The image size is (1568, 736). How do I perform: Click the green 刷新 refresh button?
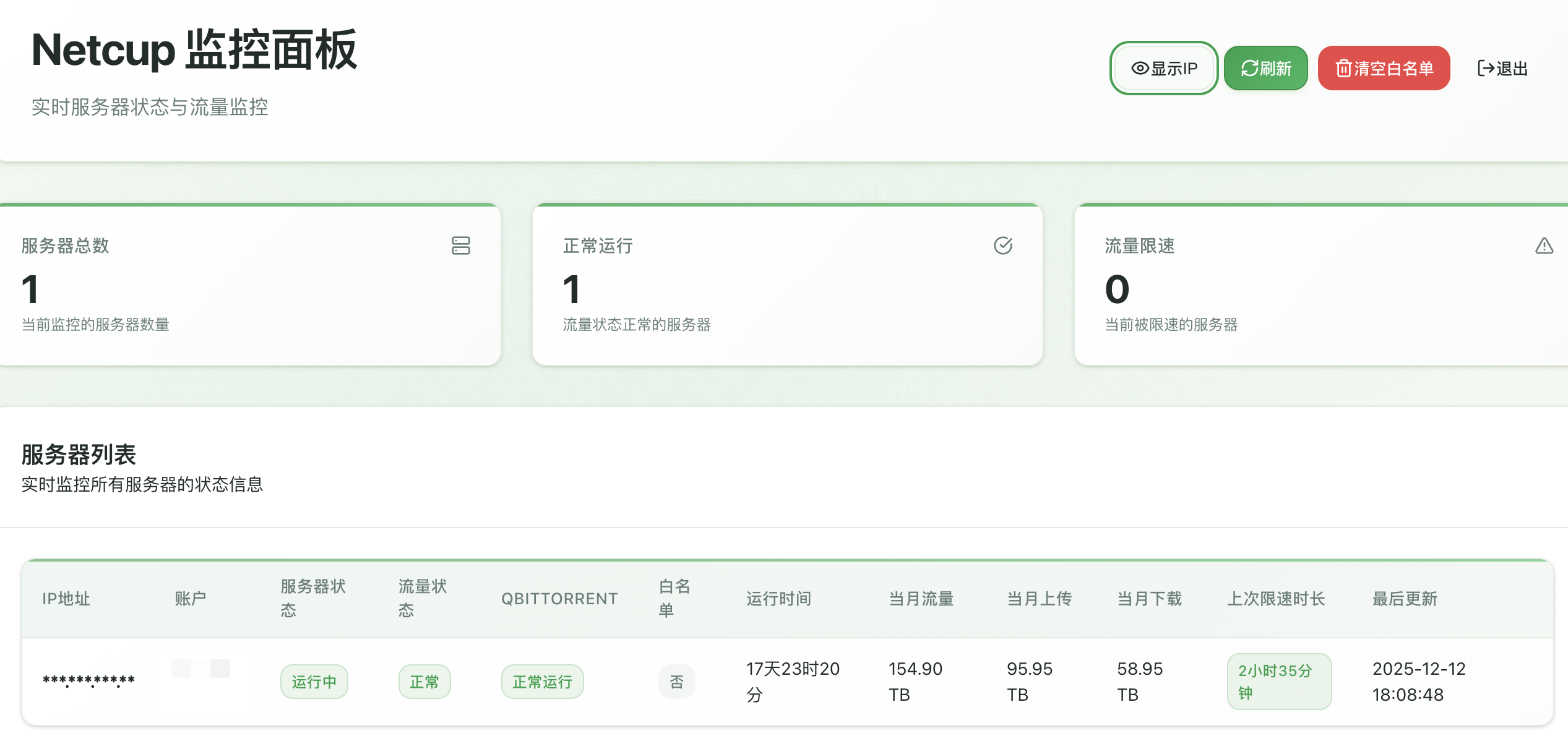tap(1265, 68)
